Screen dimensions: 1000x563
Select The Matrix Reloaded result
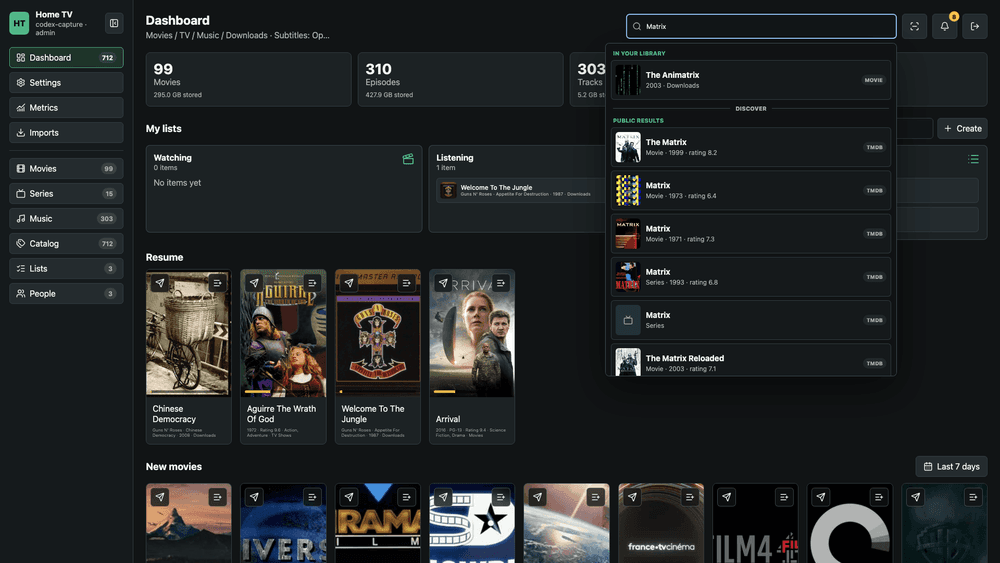click(751, 361)
